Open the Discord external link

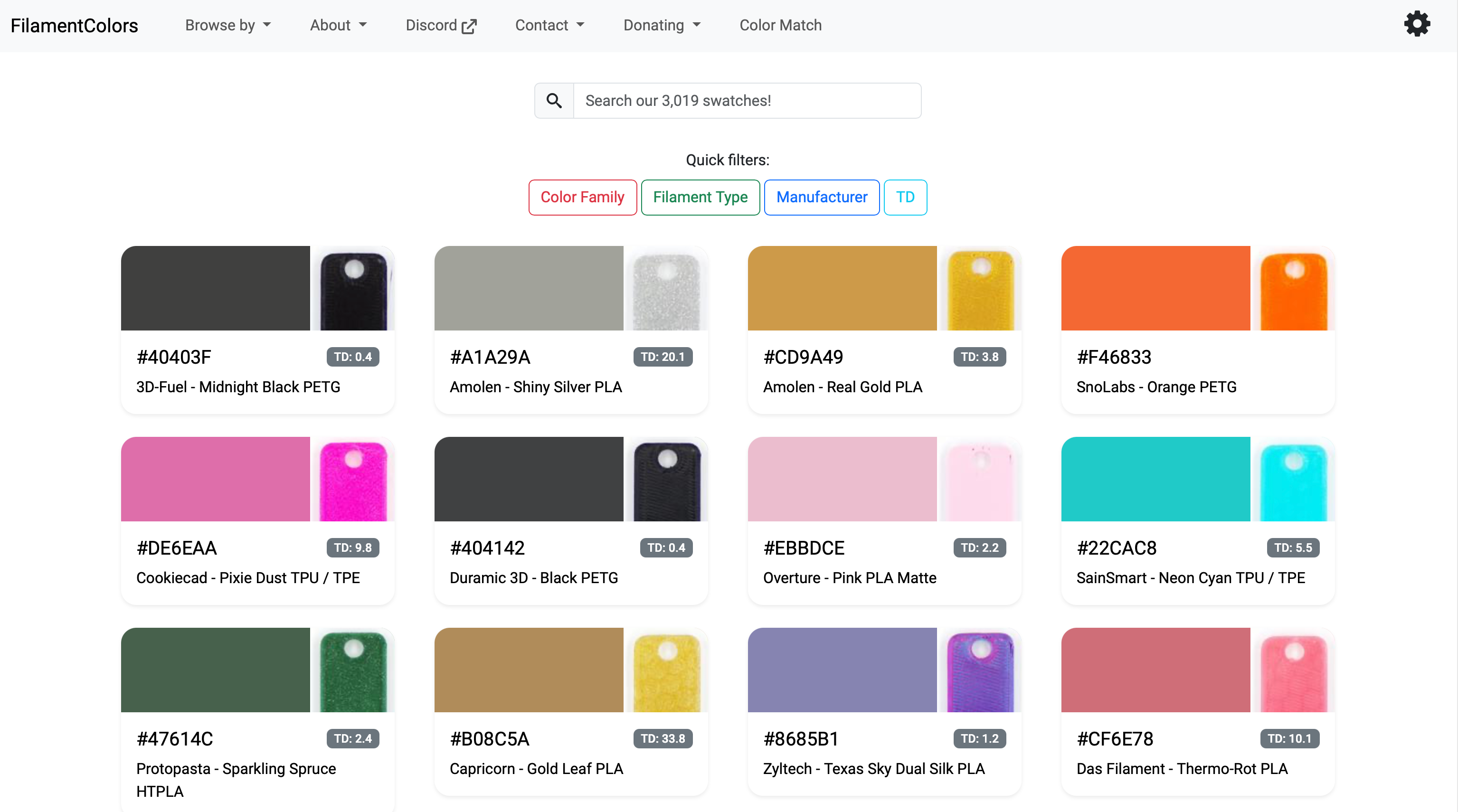pos(441,26)
